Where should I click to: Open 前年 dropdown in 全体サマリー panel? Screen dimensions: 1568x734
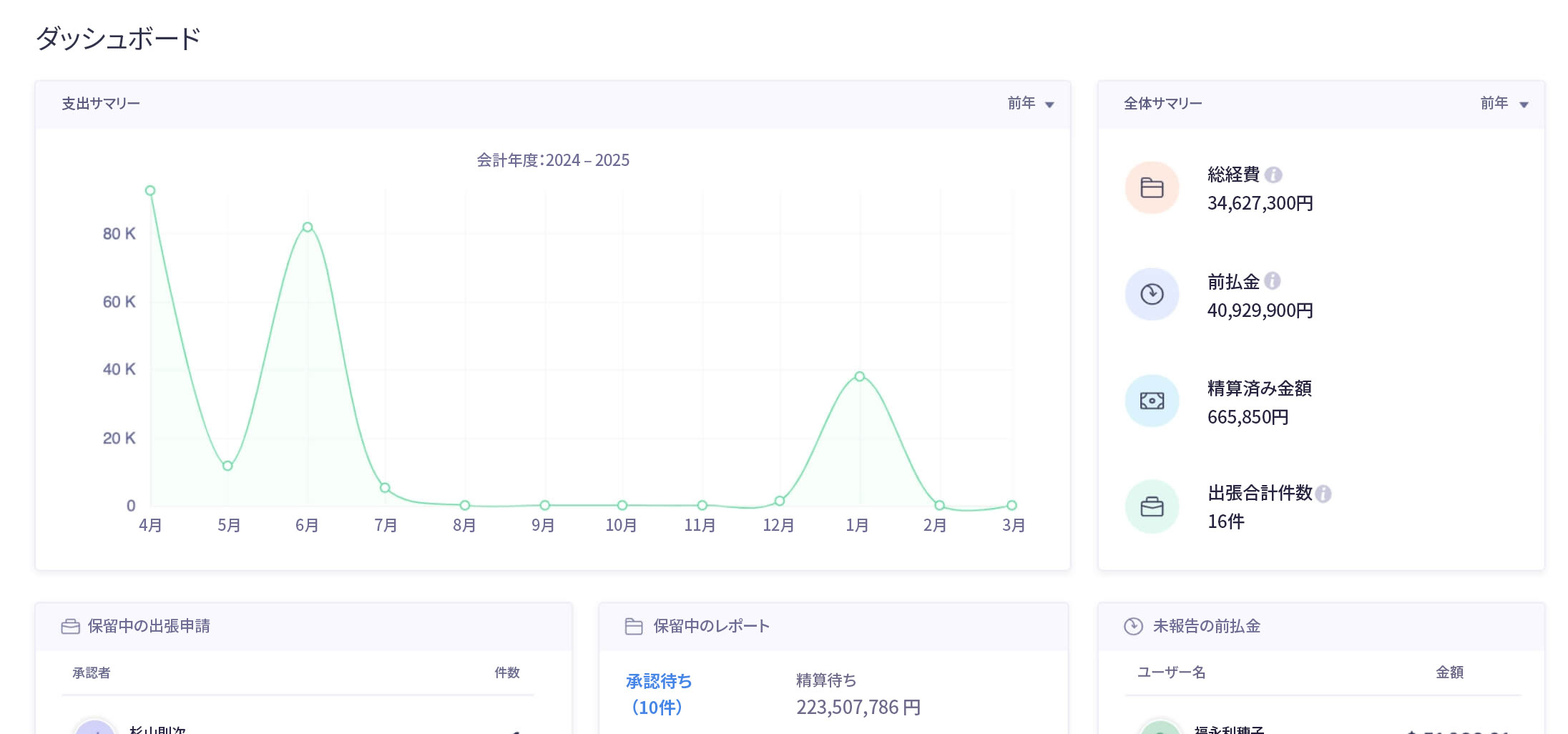pyautogui.click(x=1504, y=104)
